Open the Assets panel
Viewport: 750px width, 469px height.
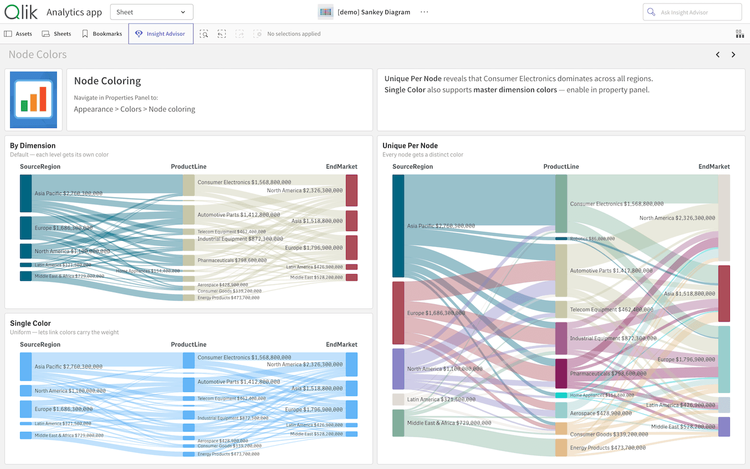[x=18, y=34]
